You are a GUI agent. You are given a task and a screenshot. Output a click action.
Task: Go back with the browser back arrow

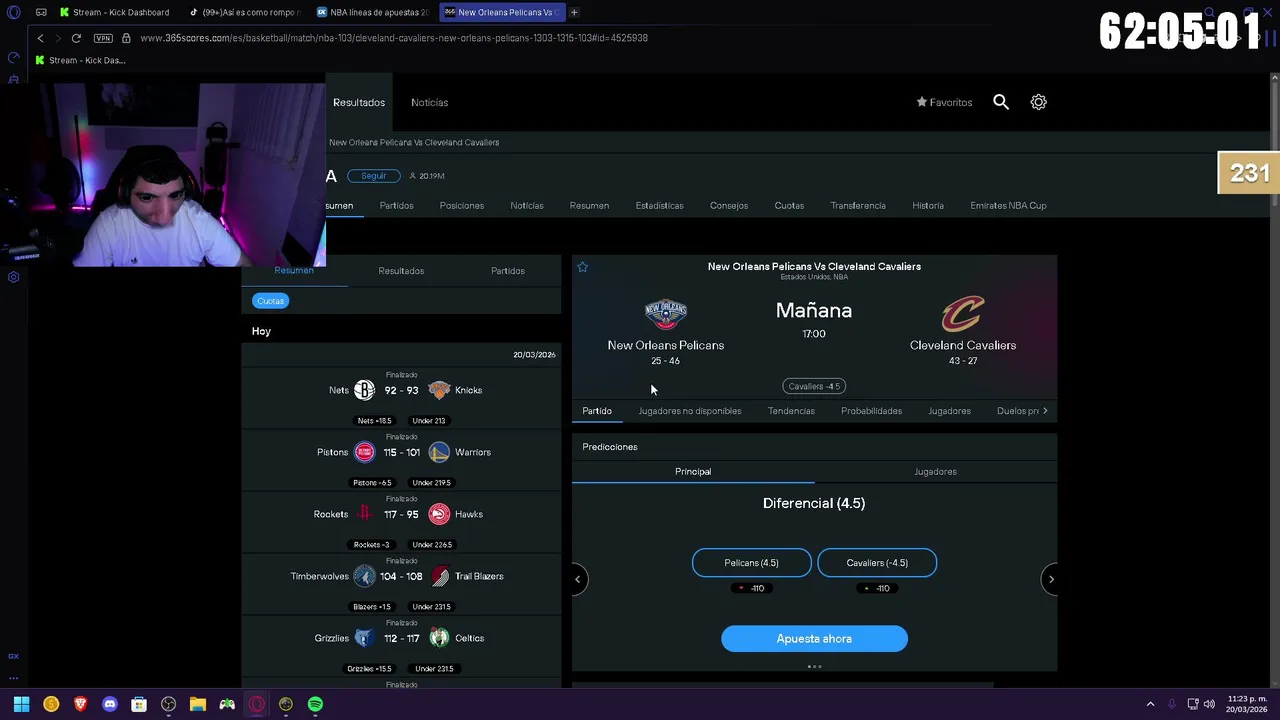tap(40, 38)
